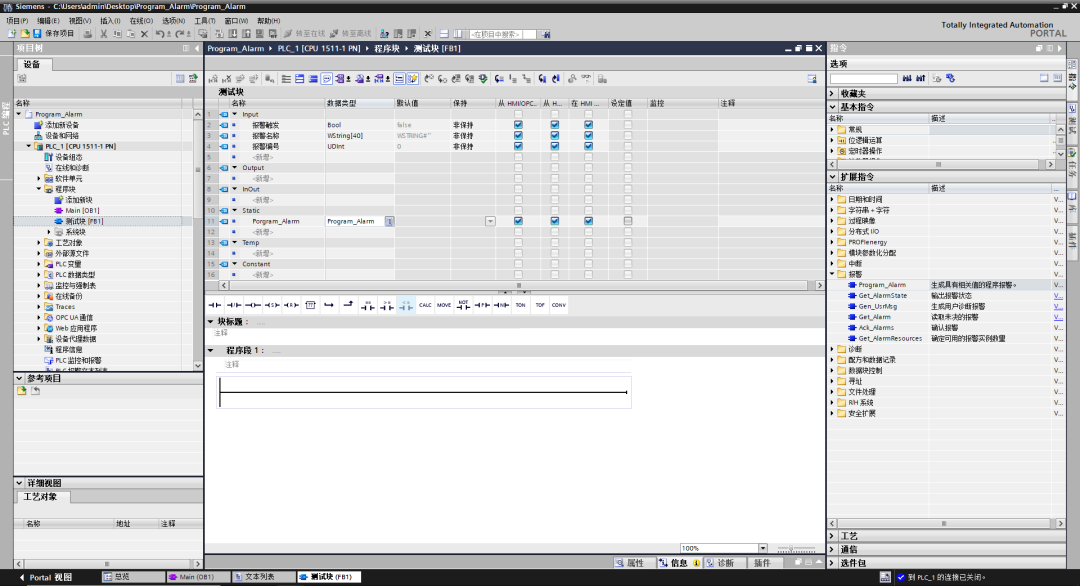
Task: Collapse 程序段 1 network
Action: tap(211, 350)
